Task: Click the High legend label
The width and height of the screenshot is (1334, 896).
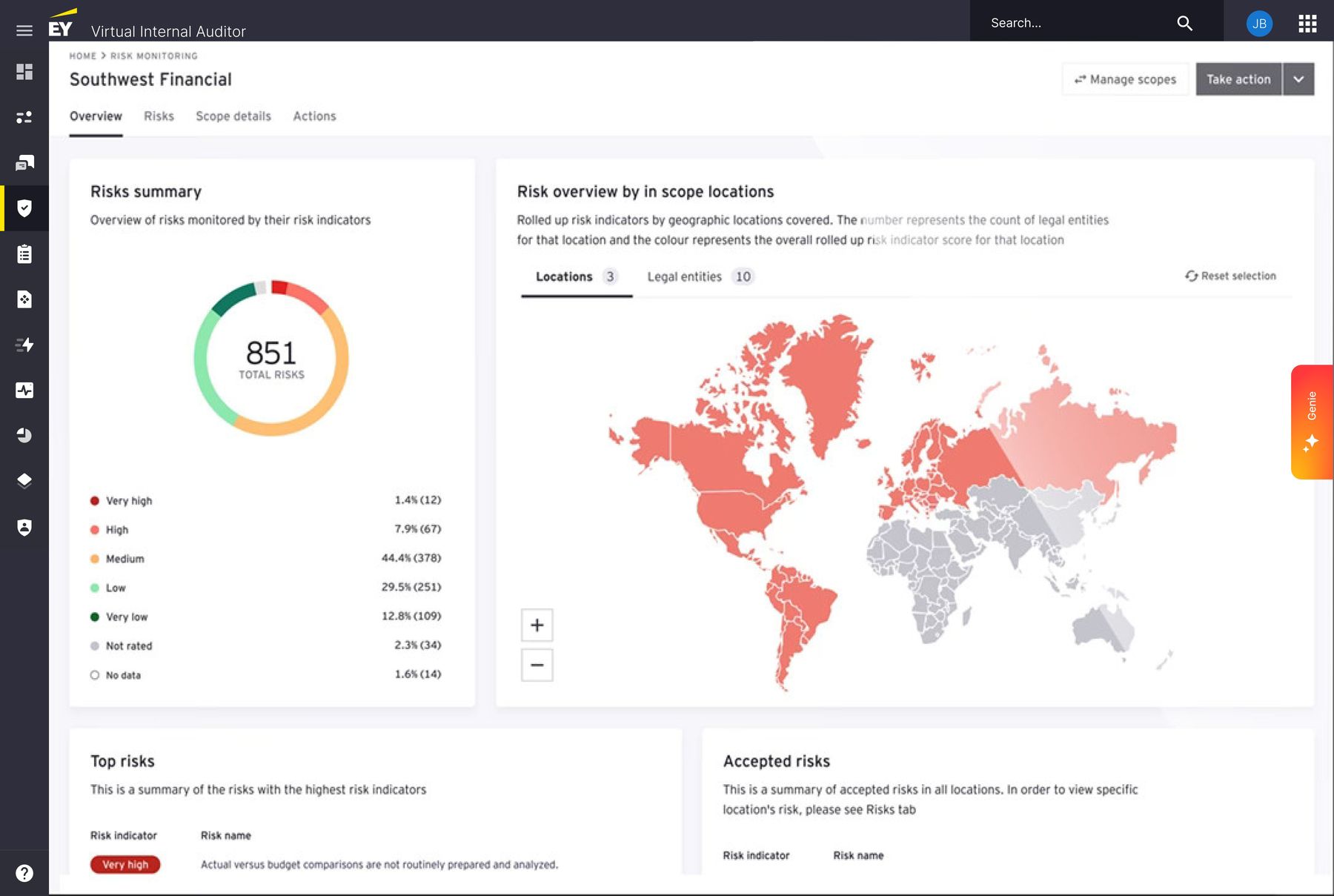Action: coord(116,530)
